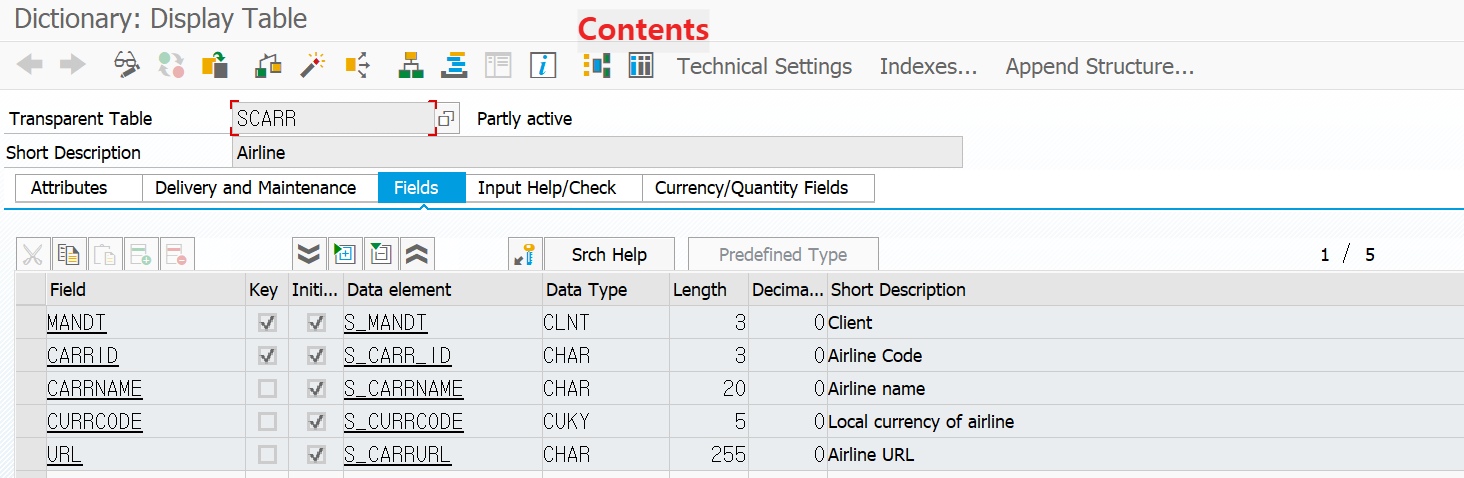1464x478 pixels.
Task: Display the object list hierarchy icon
Action: [x=410, y=66]
